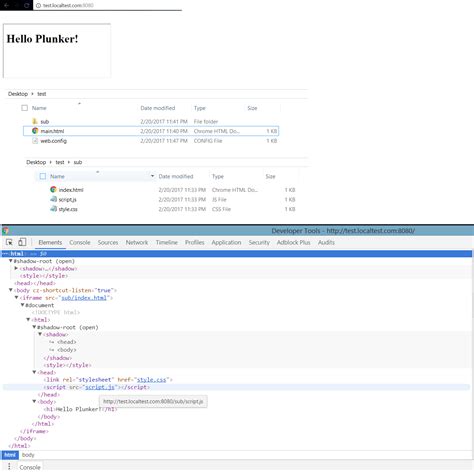Check the select-all checkbox in sub folder
The image size is (474, 472).
[43, 176]
